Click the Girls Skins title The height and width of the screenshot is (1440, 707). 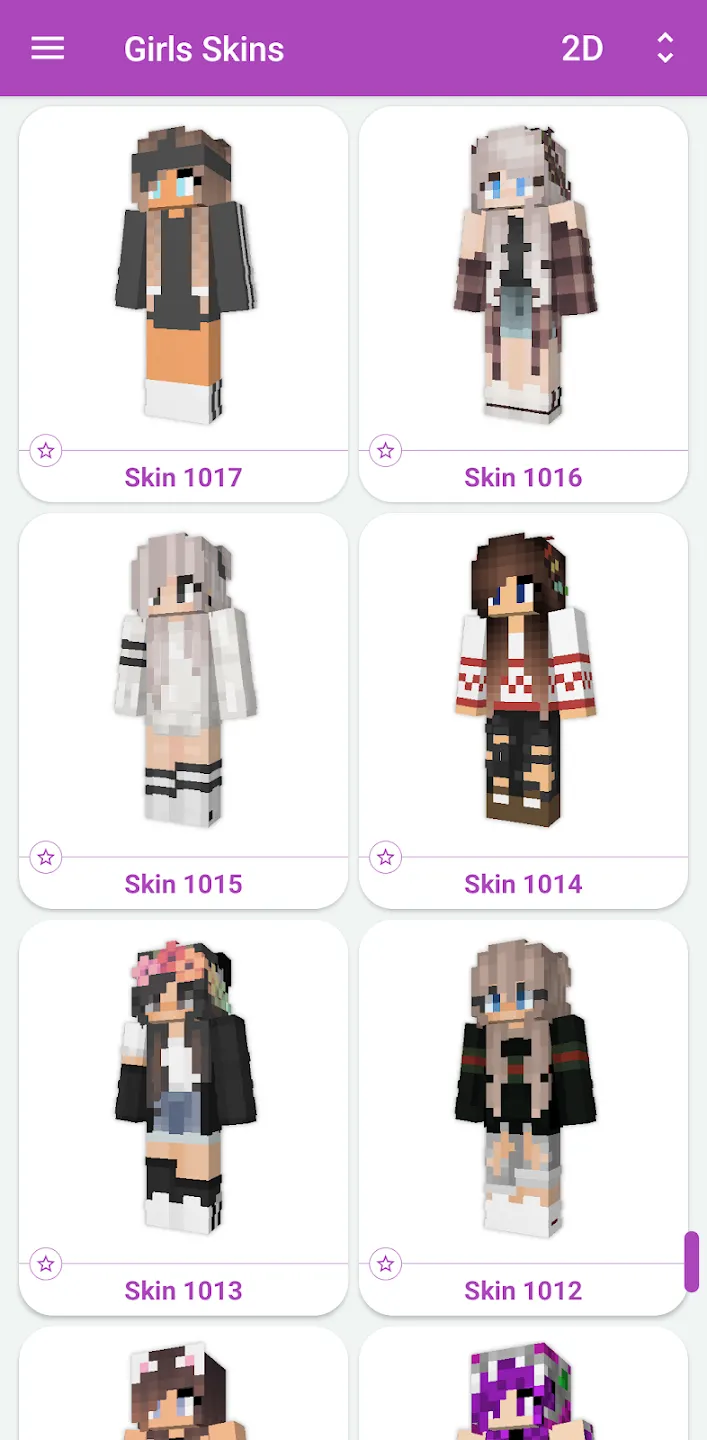point(204,49)
